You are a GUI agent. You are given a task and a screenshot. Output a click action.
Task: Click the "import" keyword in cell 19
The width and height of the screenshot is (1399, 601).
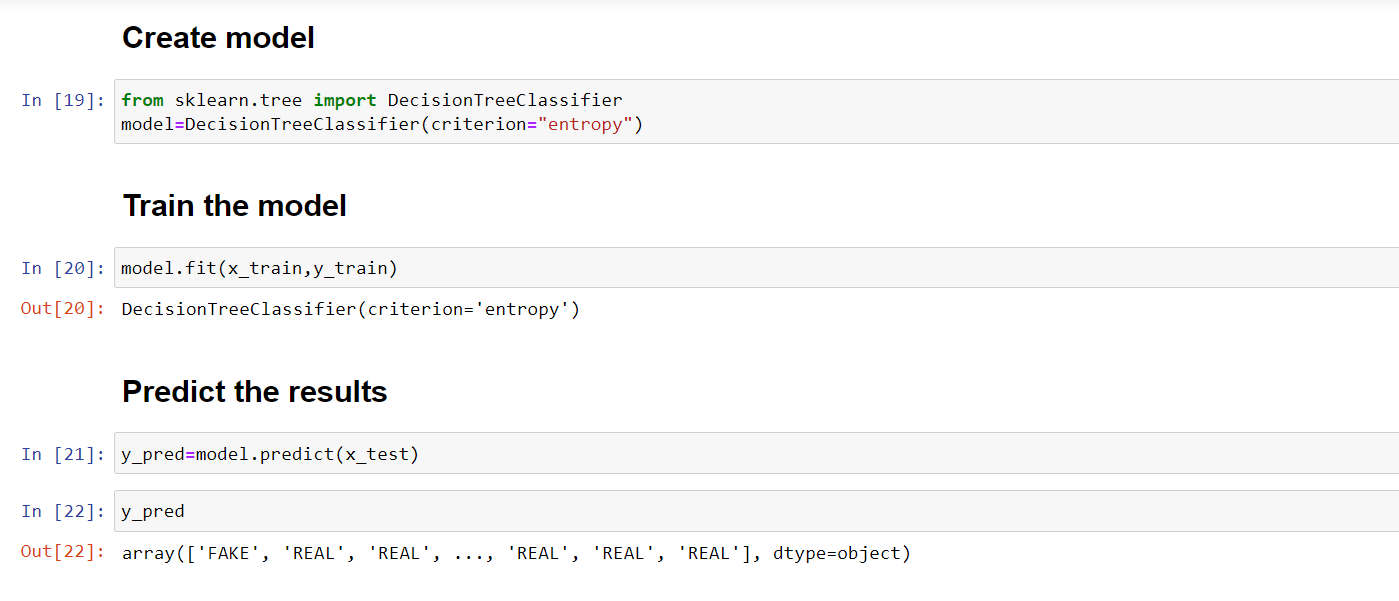pos(345,100)
